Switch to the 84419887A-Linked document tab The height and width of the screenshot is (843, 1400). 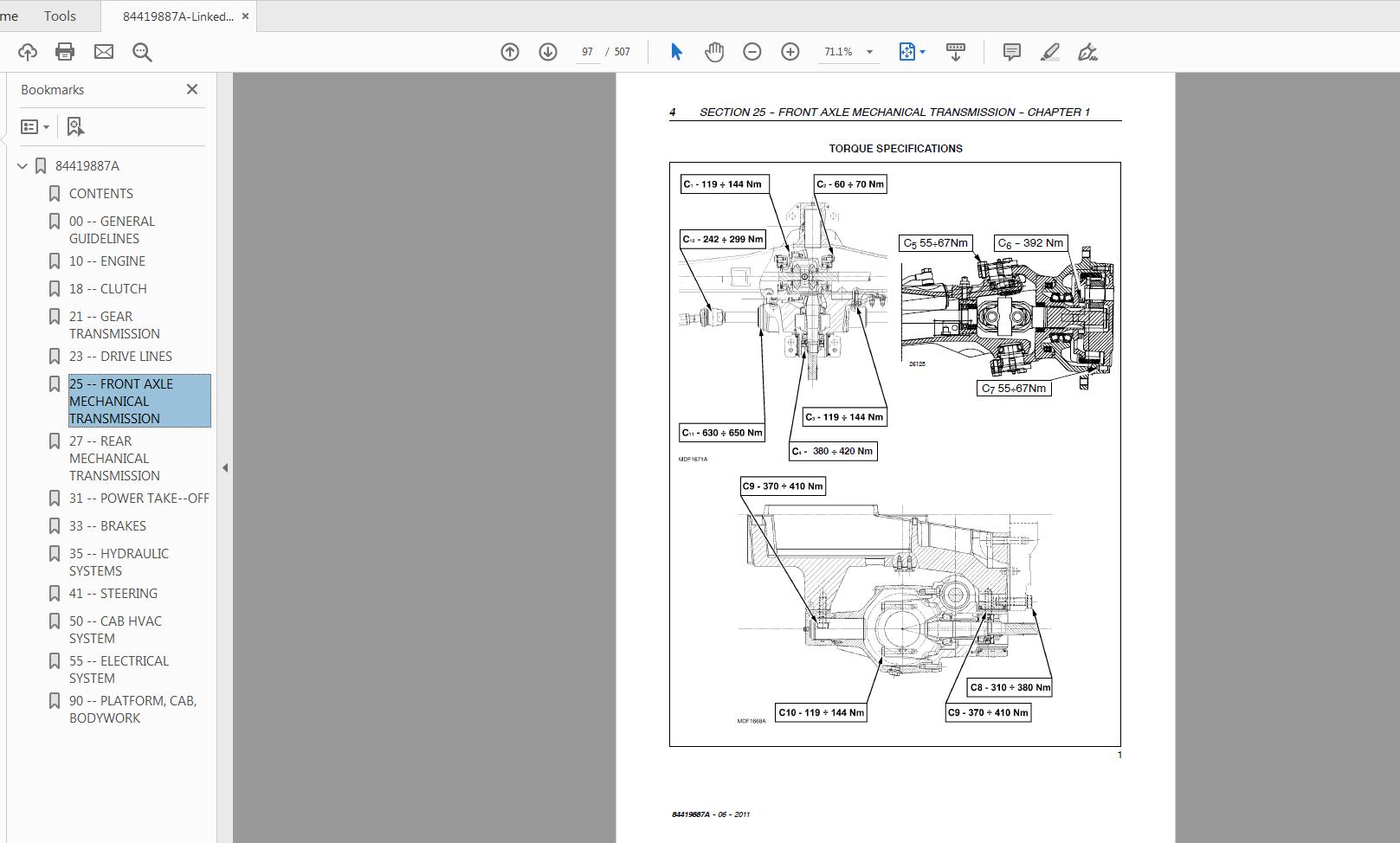click(177, 16)
